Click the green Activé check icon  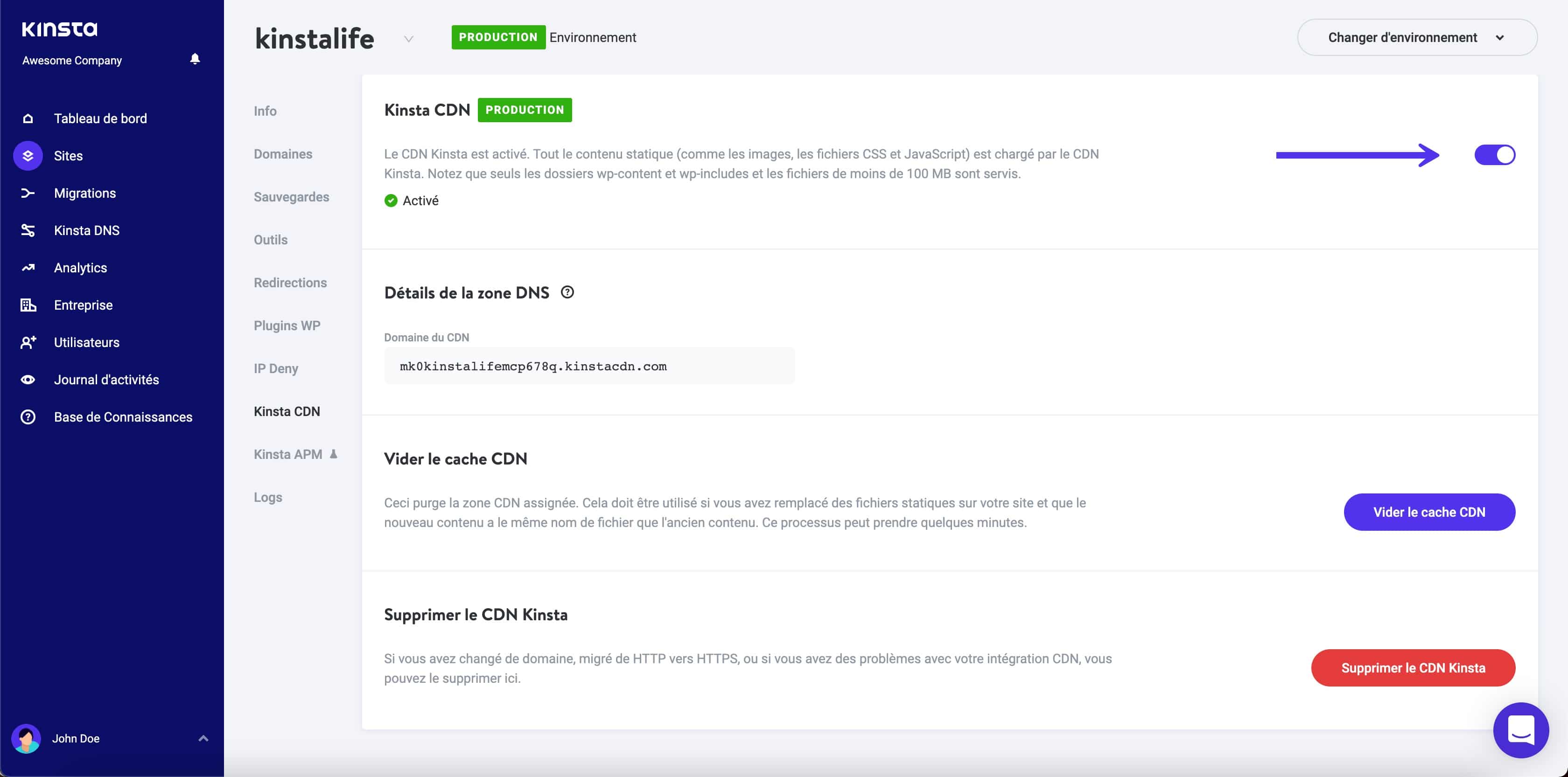point(391,201)
